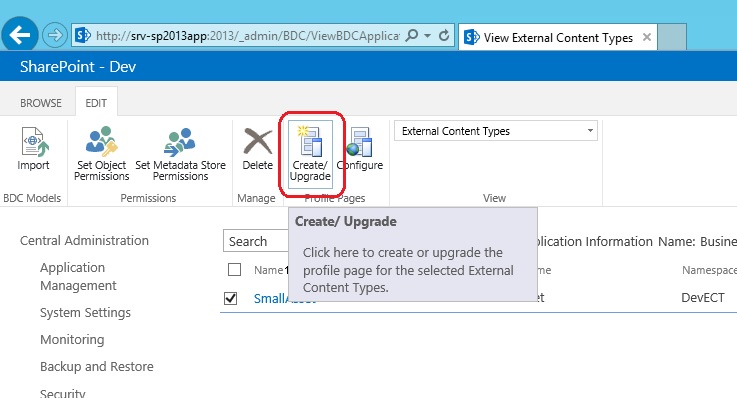This screenshot has height=398, width=737.
Task: Click the address bar search magnifier icon
Action: pyautogui.click(x=412, y=35)
